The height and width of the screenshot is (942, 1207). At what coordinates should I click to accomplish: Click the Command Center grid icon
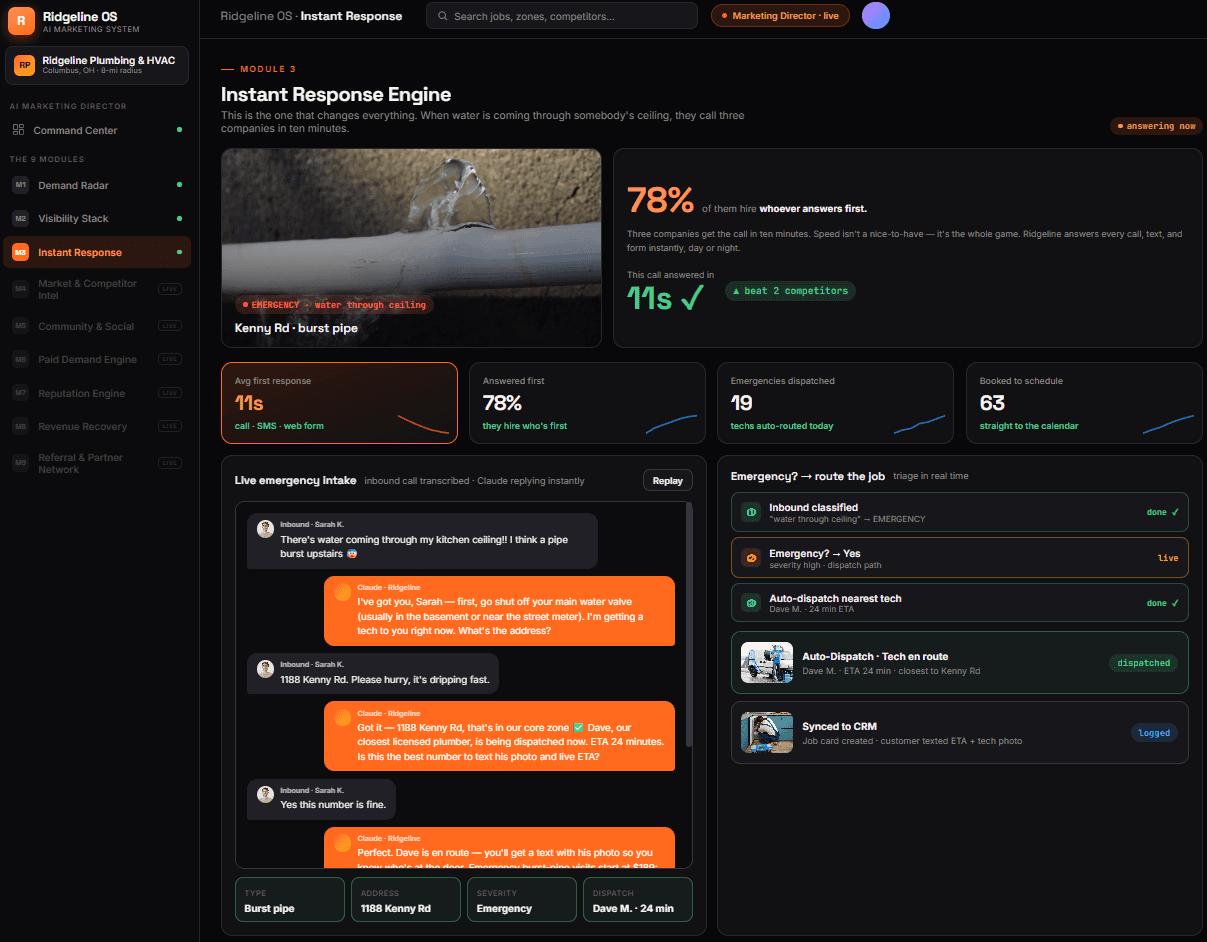(18, 130)
